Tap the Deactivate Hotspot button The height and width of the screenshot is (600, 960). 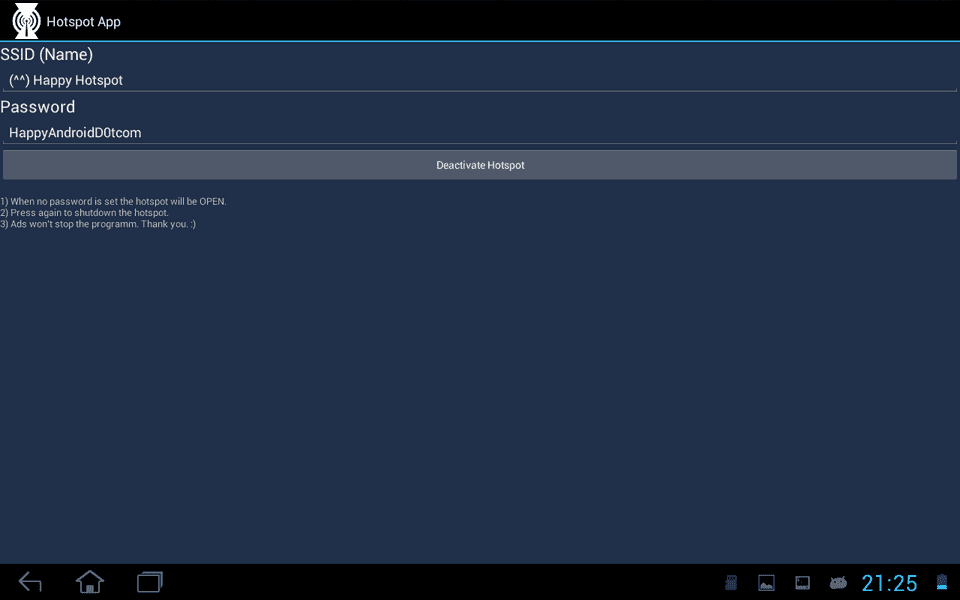coord(480,165)
